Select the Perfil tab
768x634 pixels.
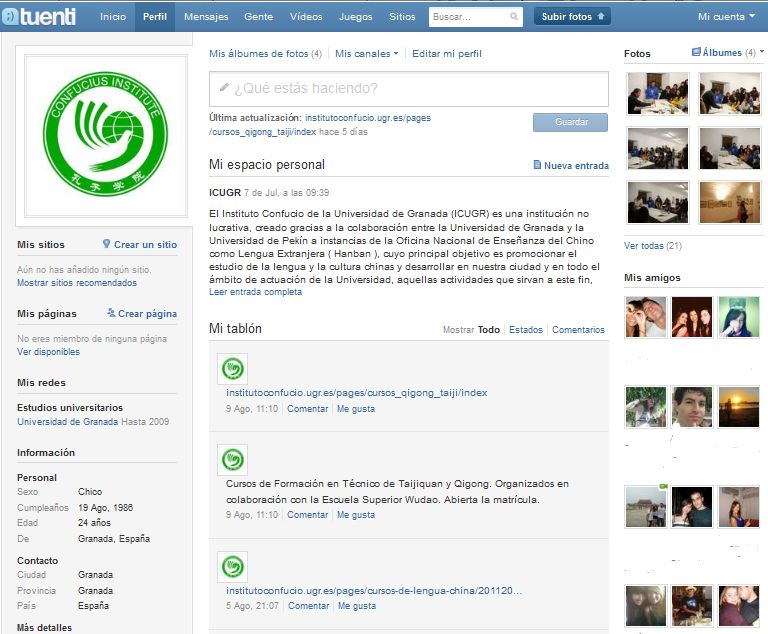[155, 16]
